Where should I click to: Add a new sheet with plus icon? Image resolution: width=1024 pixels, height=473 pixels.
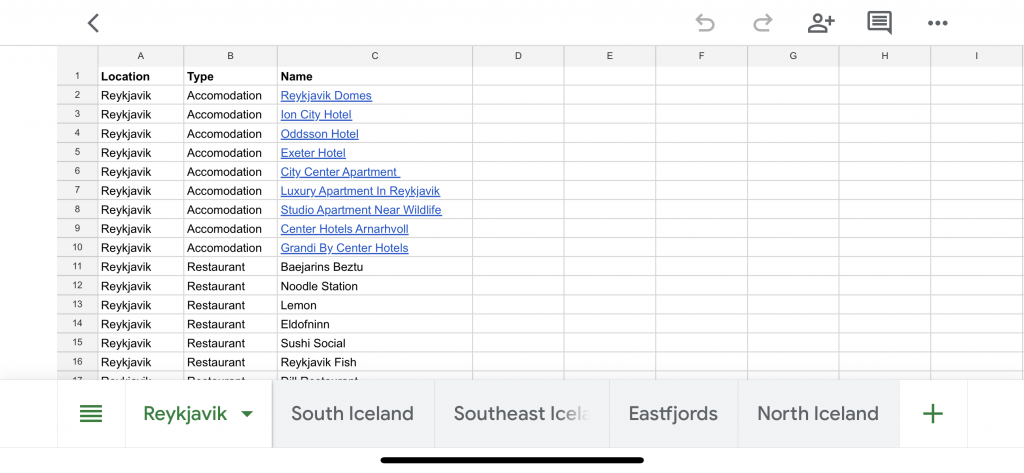click(x=933, y=414)
